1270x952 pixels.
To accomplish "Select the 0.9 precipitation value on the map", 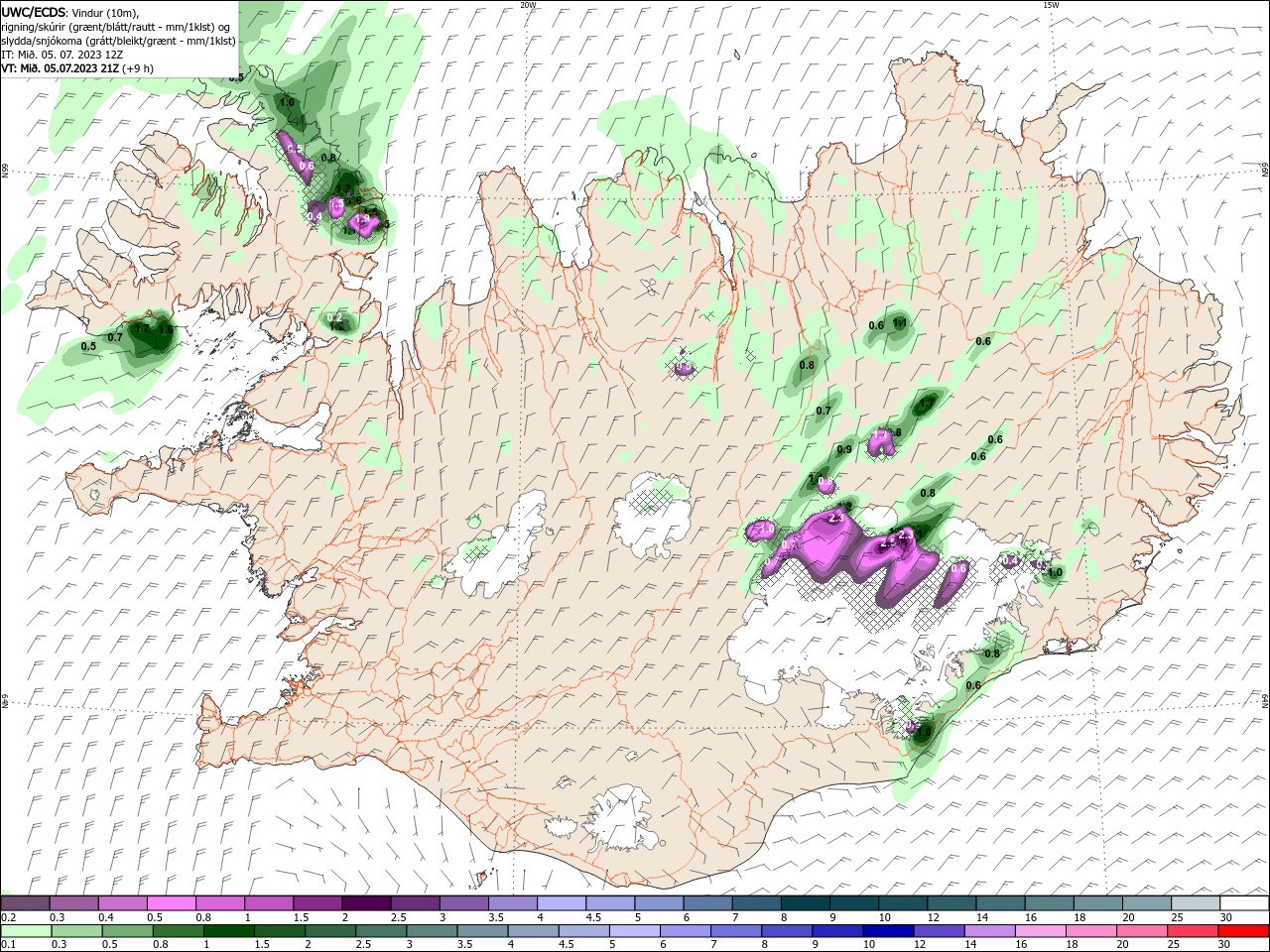I will pyautogui.click(x=844, y=450).
